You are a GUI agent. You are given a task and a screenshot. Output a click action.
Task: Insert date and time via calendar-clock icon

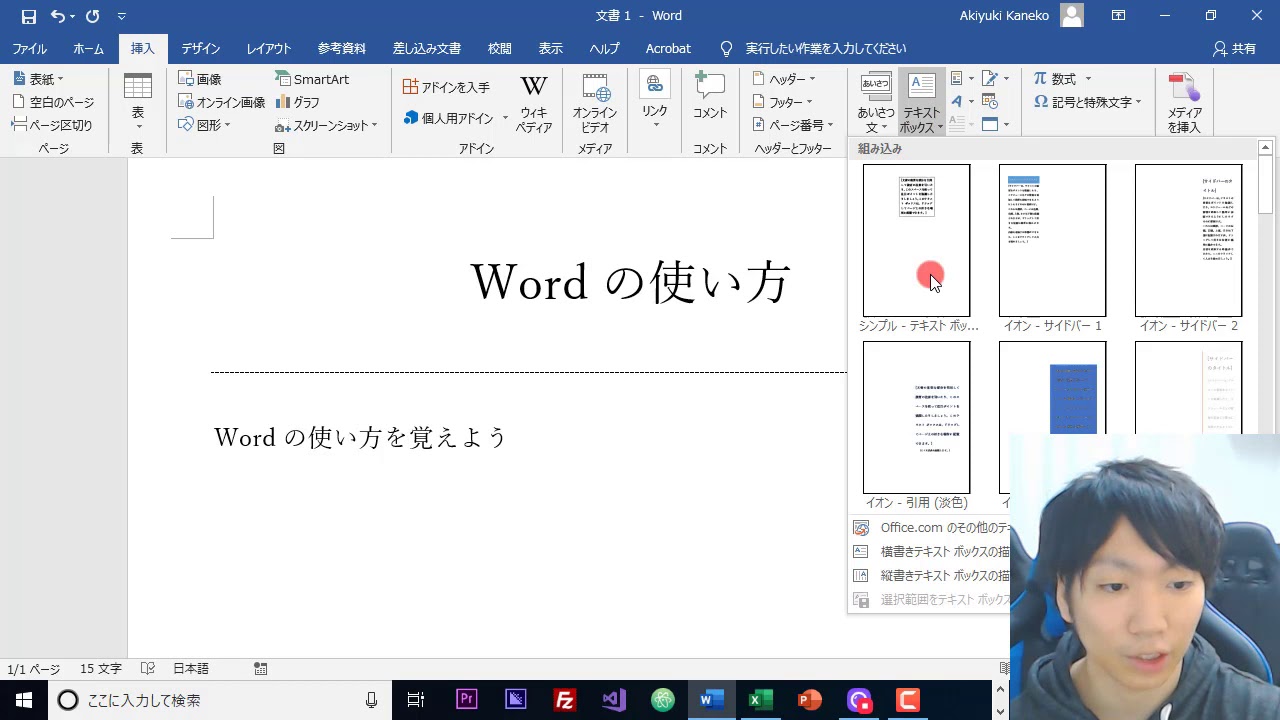[991, 101]
